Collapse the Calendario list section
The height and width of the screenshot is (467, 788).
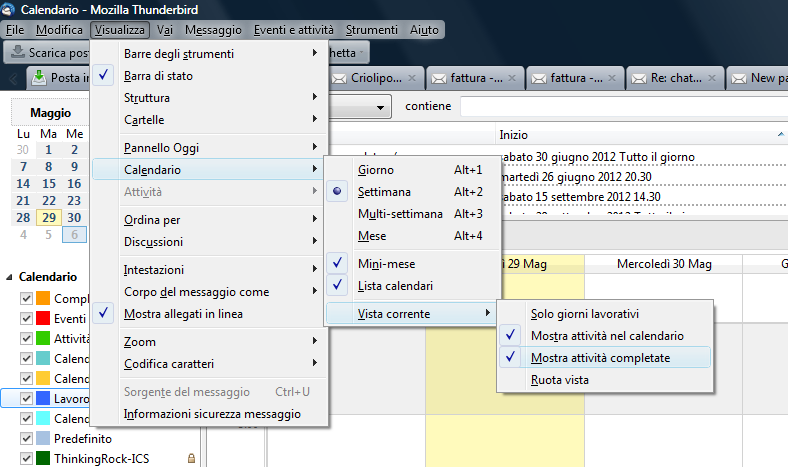tap(10, 277)
